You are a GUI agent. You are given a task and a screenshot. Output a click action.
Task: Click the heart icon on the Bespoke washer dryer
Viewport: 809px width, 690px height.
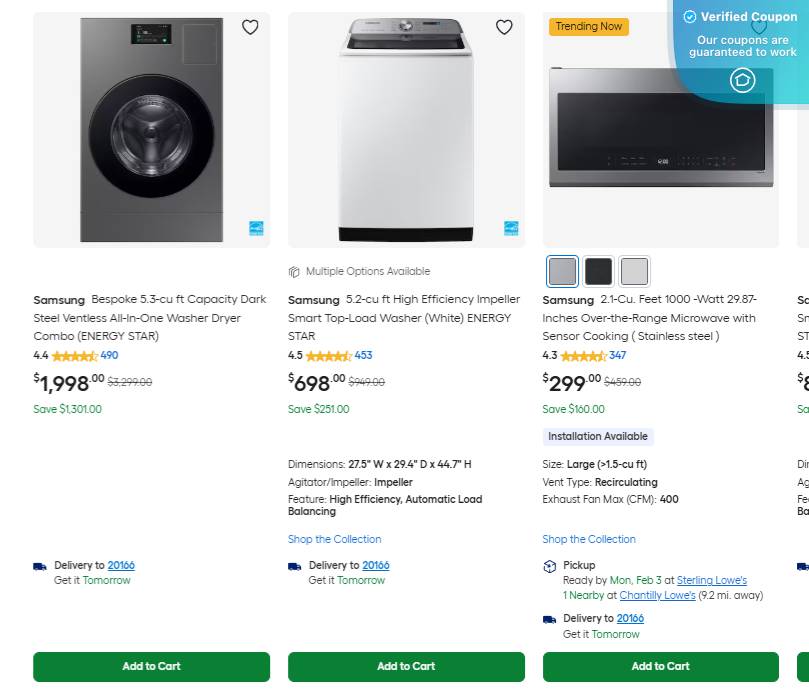(250, 27)
